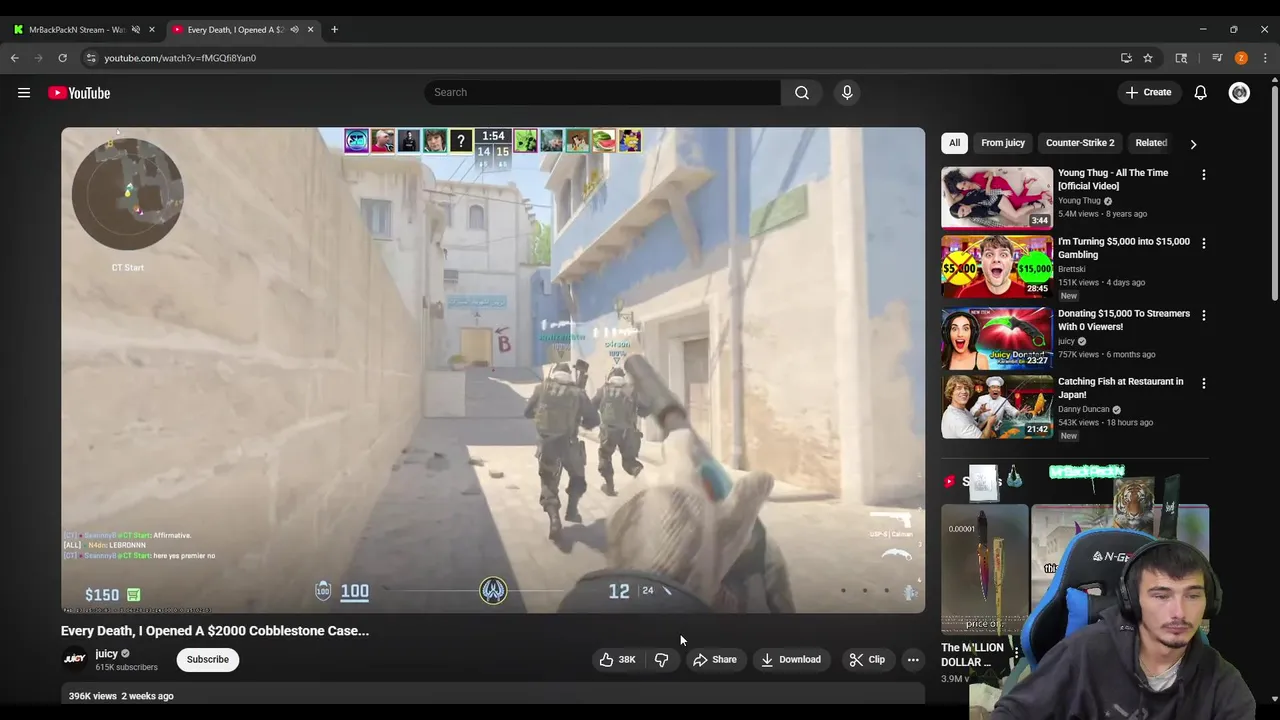
Task: Open a new browser tab
Action: [x=334, y=29]
